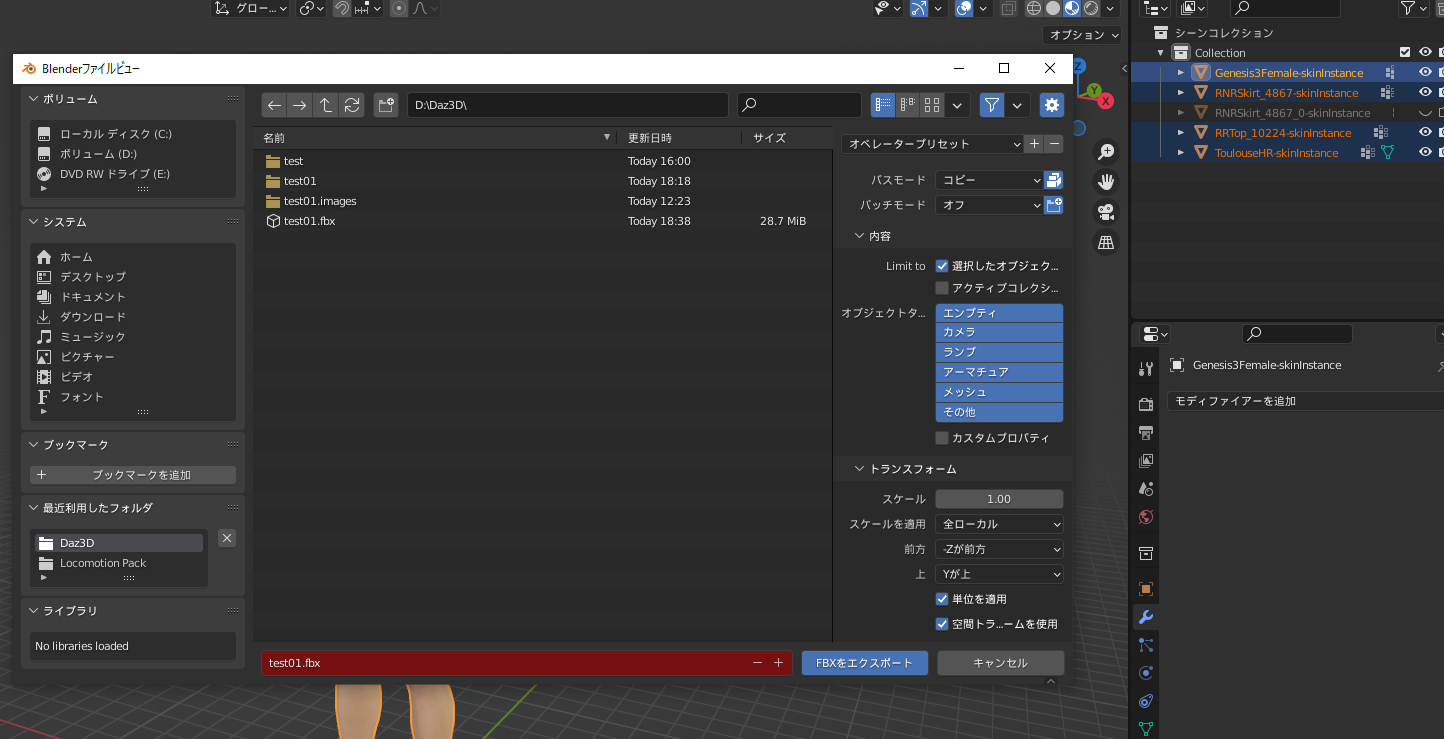
Task: Click batch own directory icon beside バッチモード
Action: [x=1053, y=205]
